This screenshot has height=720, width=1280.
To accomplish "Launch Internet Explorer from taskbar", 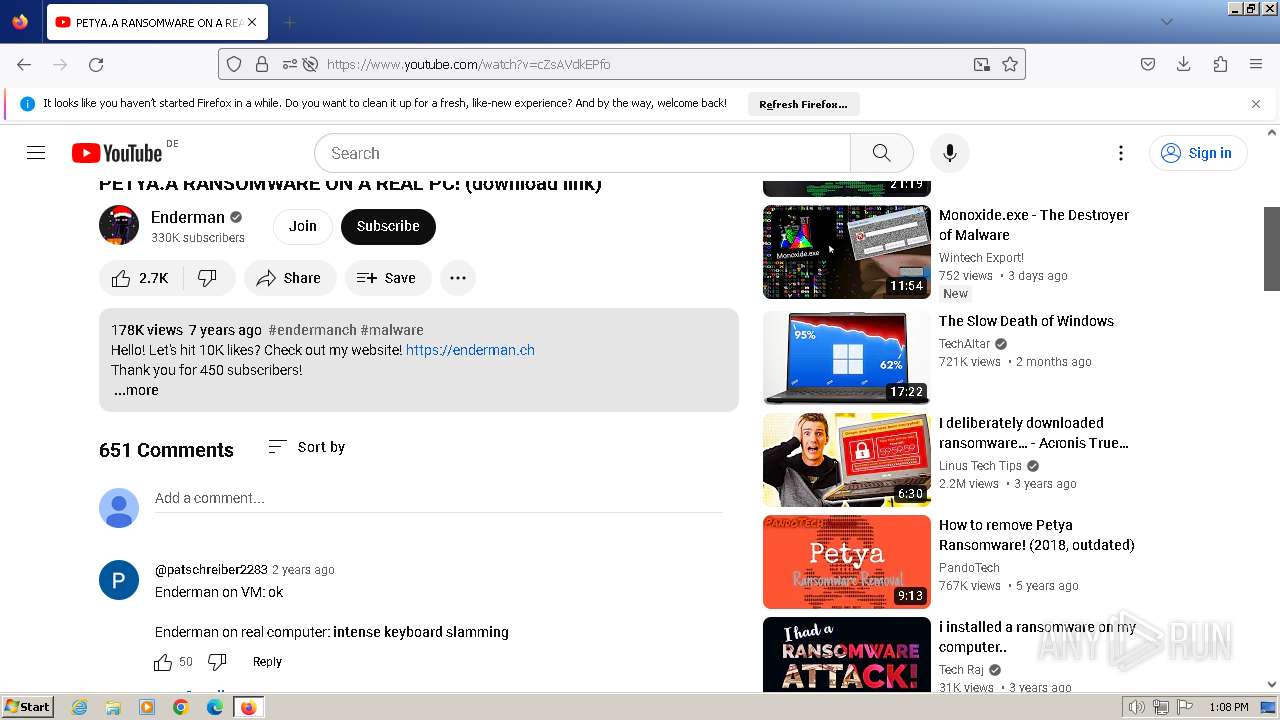I will point(79,707).
